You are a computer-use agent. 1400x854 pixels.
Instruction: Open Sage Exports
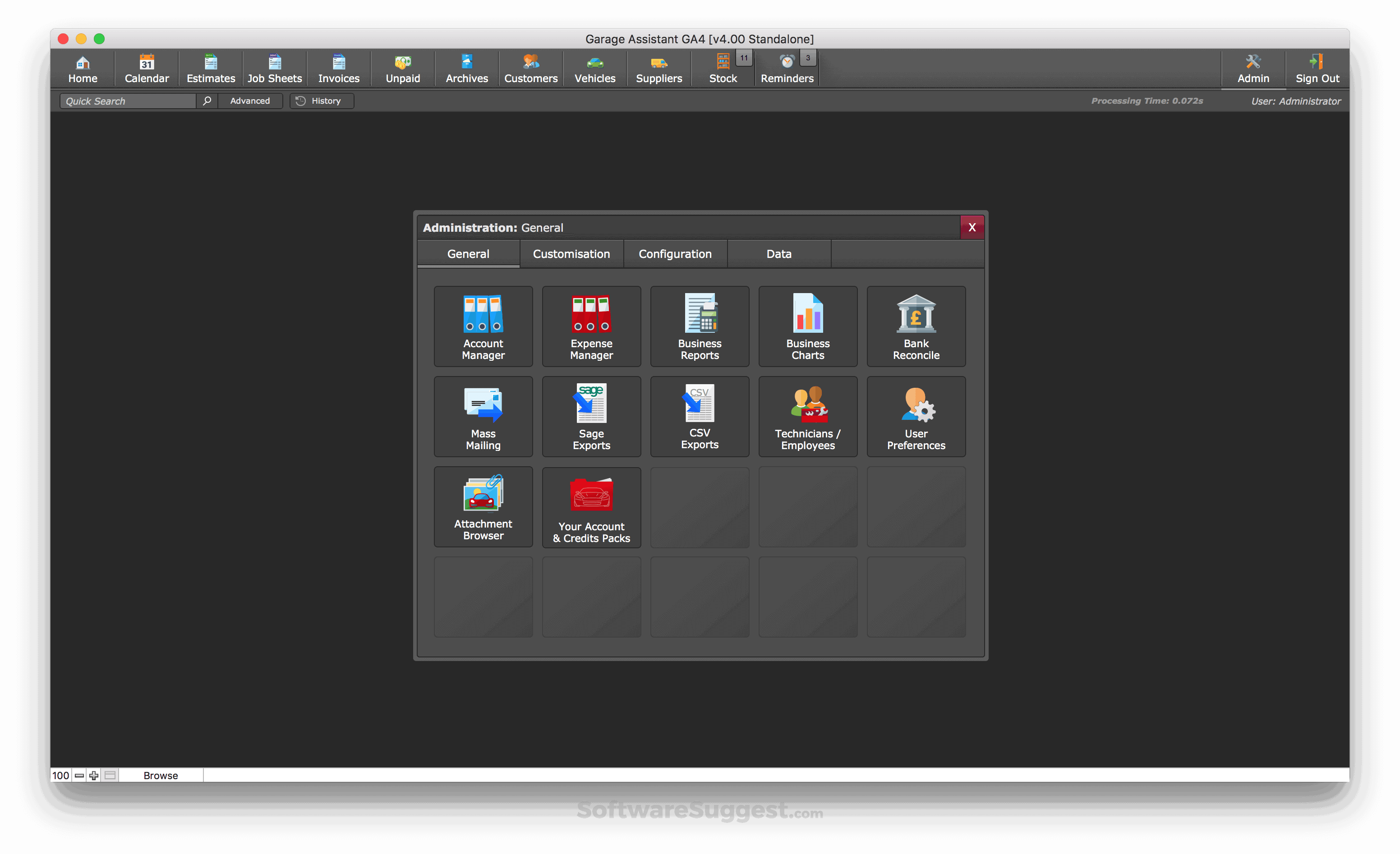[x=591, y=417]
